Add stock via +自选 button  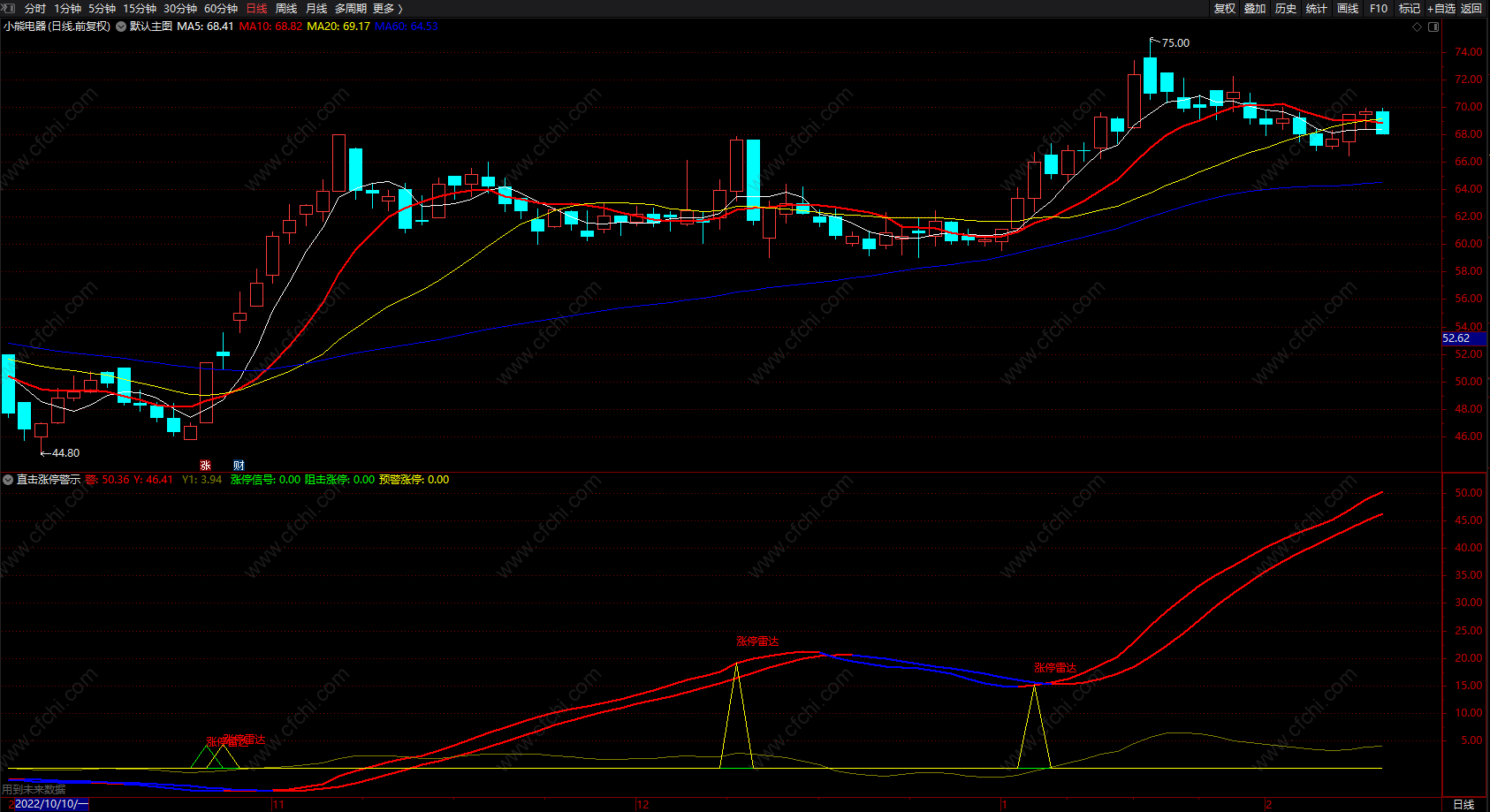pos(1441,9)
